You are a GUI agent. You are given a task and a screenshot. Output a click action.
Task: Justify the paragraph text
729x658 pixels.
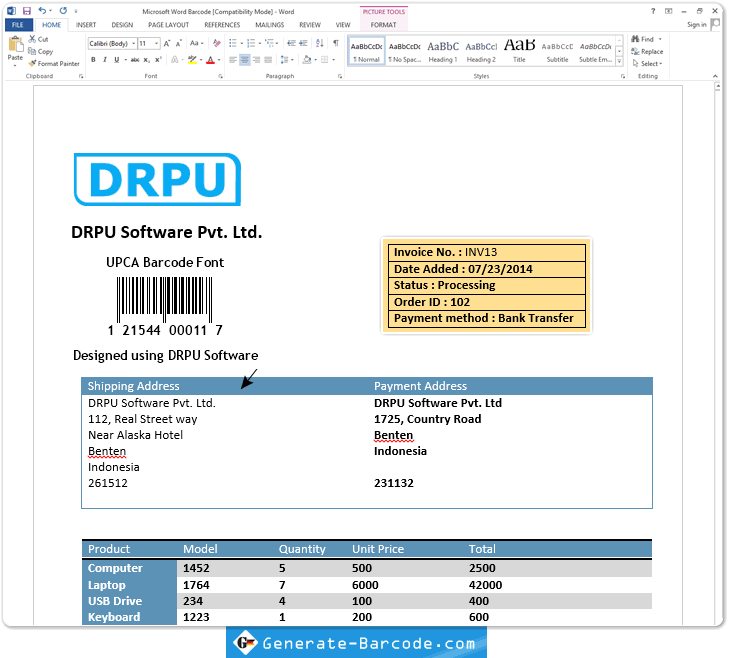[268, 60]
